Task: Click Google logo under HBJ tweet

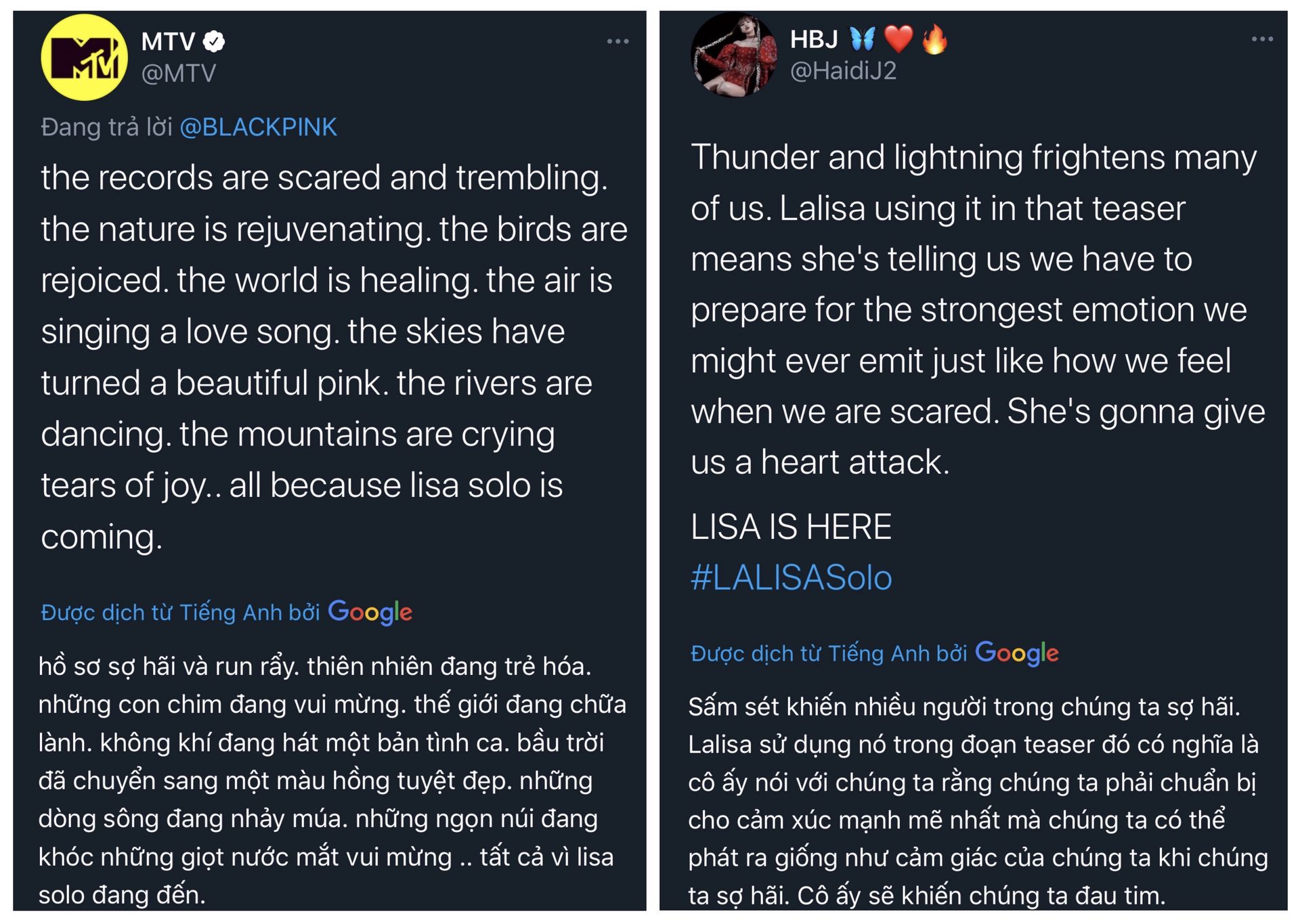Action: click(x=1017, y=653)
